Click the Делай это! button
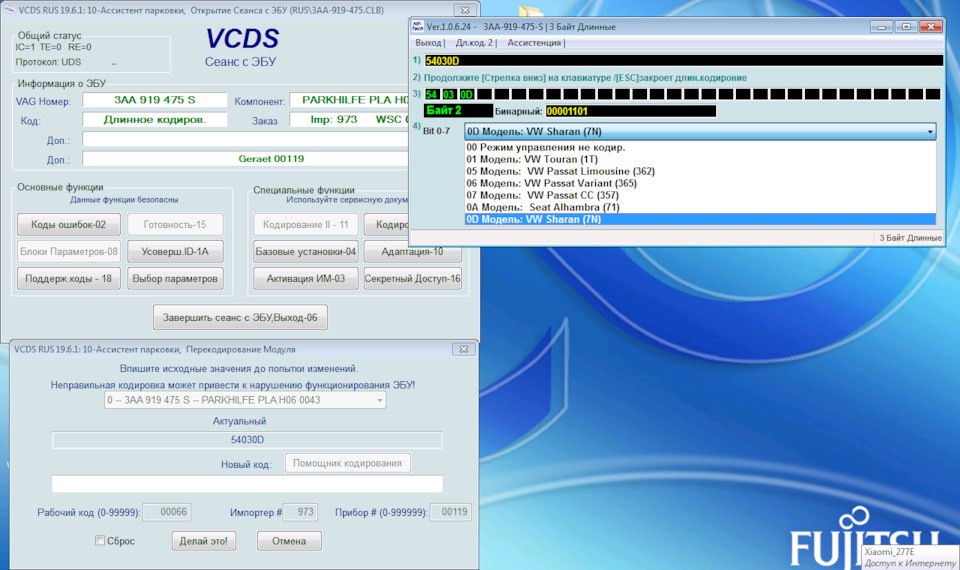The width and height of the screenshot is (960, 570). pyautogui.click(x=203, y=541)
